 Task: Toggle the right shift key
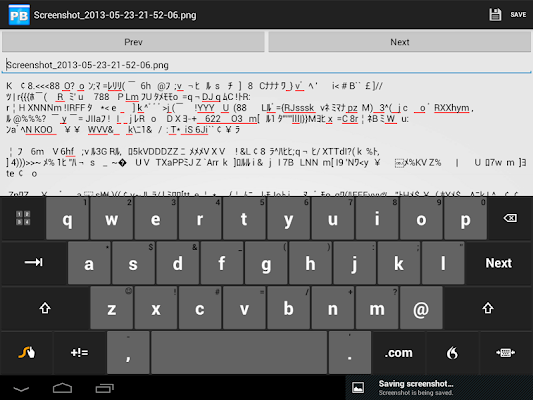click(x=488, y=308)
